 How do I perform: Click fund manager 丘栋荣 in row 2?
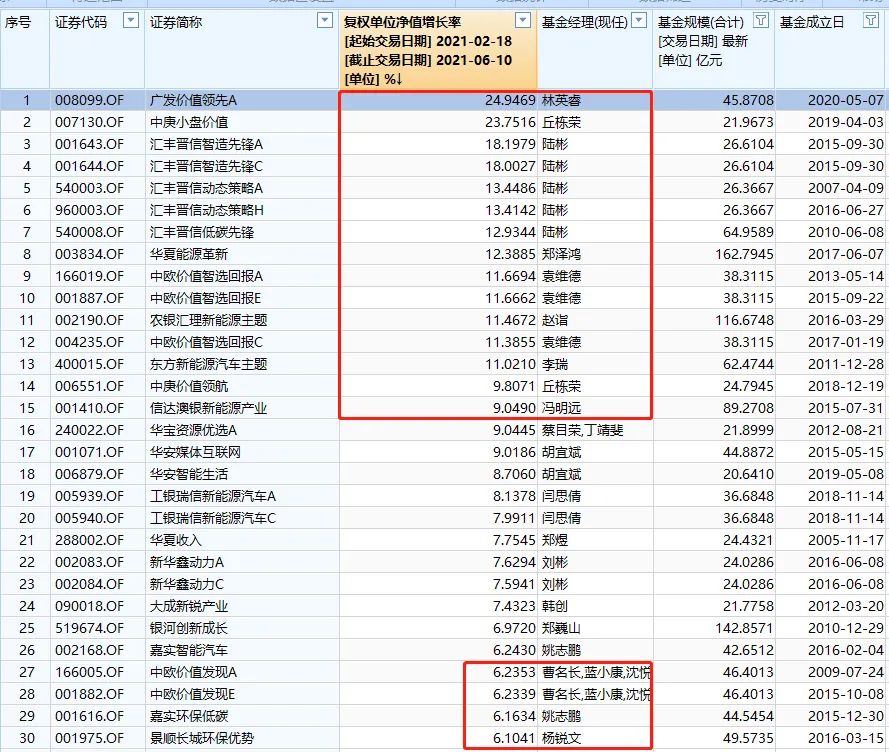555,122
